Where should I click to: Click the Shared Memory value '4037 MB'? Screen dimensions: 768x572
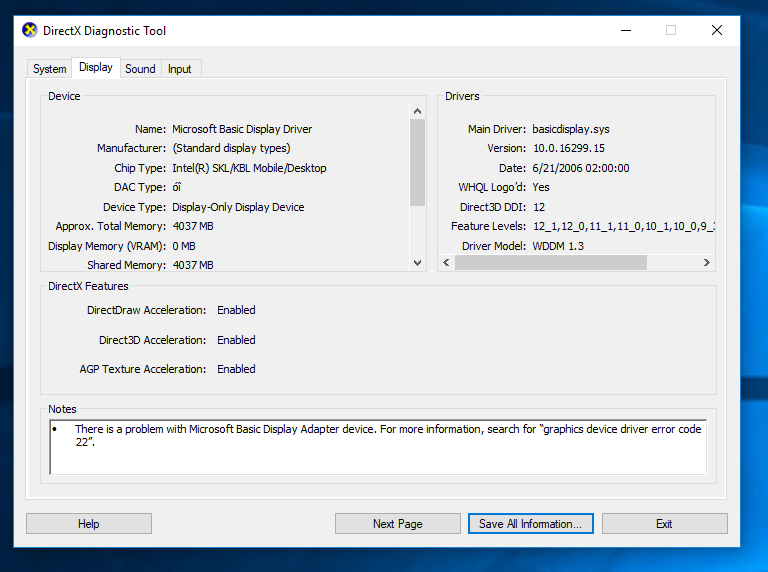point(193,265)
